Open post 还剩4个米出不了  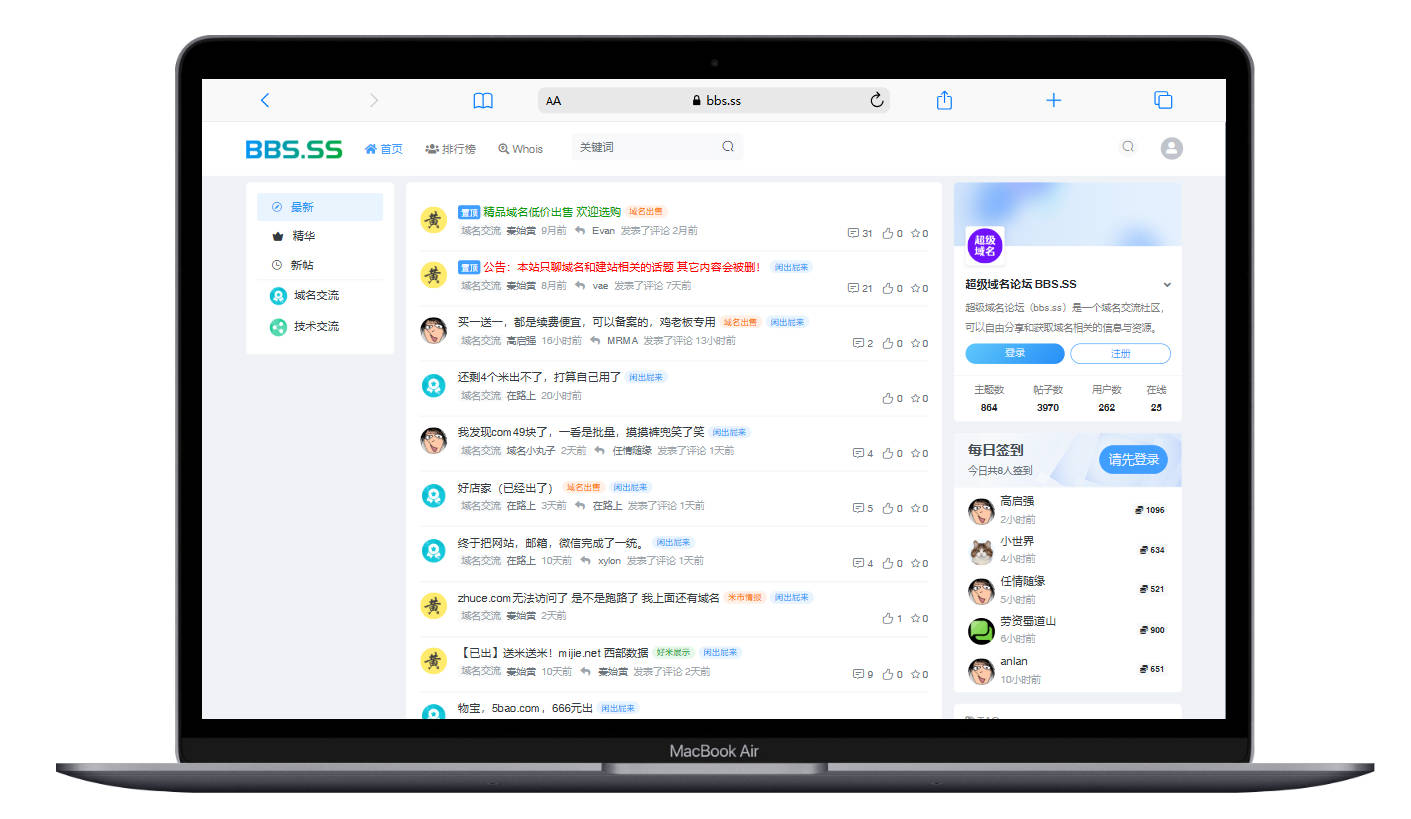coord(539,377)
